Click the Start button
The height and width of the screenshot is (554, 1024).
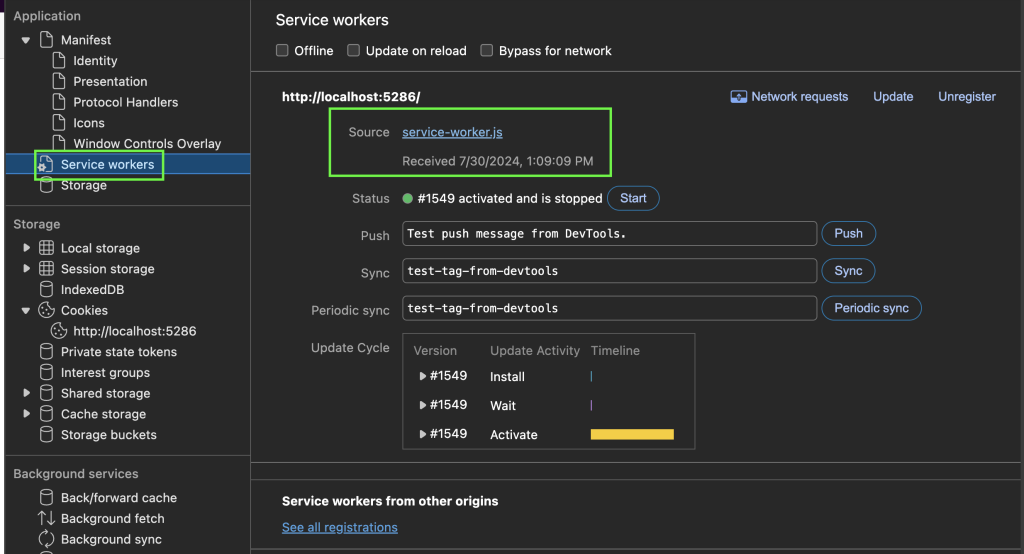[633, 198]
